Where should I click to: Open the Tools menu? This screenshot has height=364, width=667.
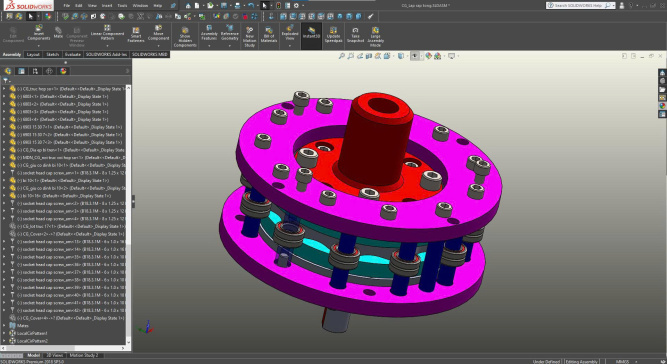point(123,6)
